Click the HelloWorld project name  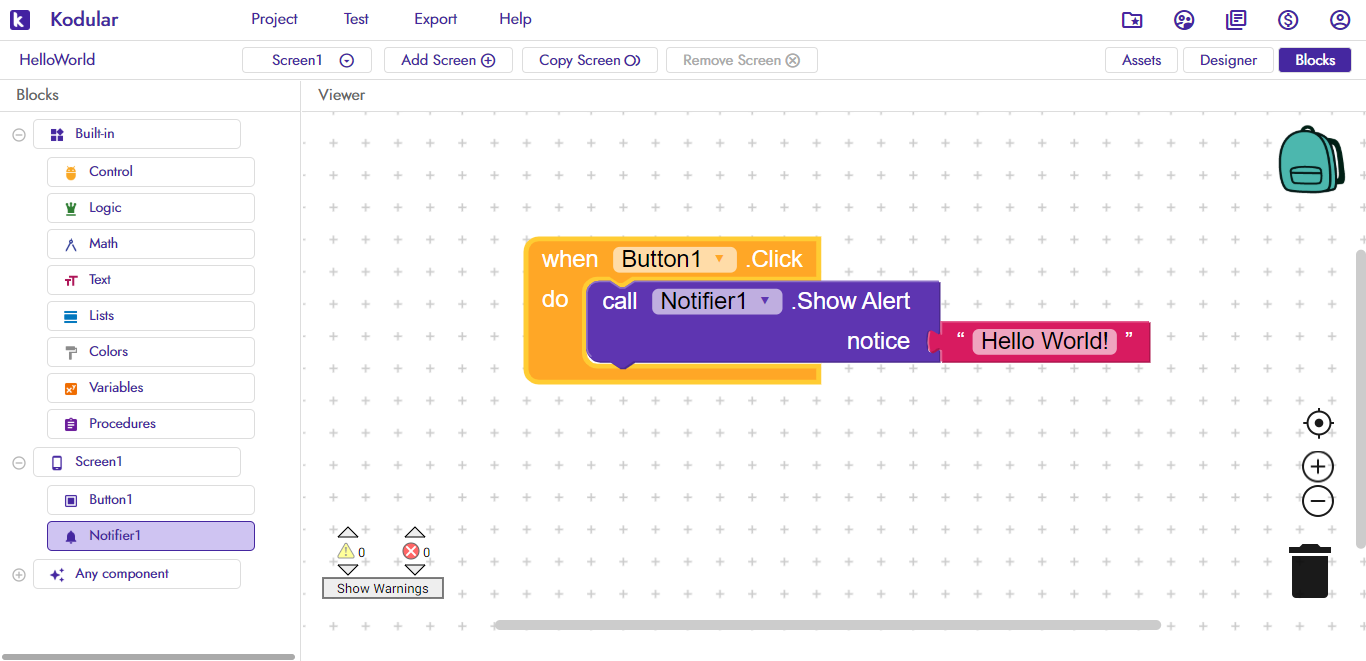[57, 60]
